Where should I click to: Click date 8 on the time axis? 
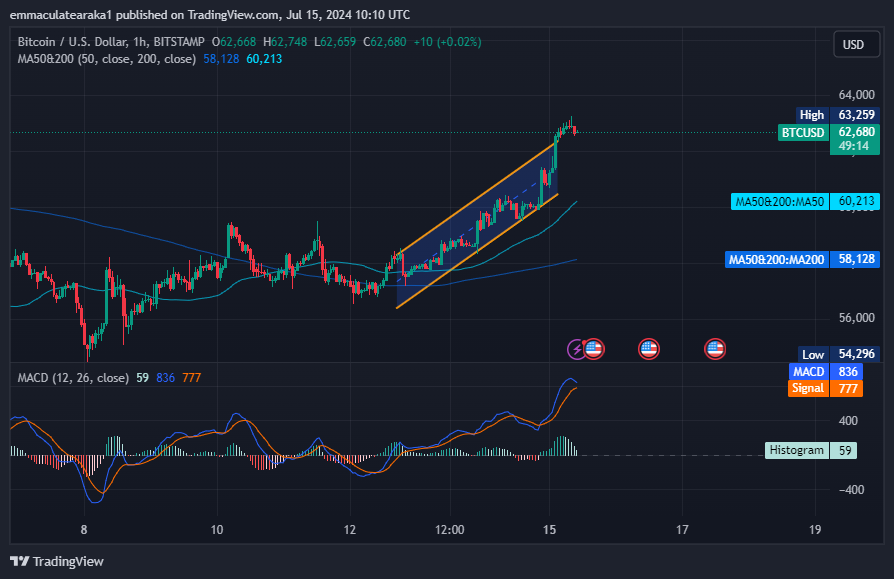(x=84, y=529)
